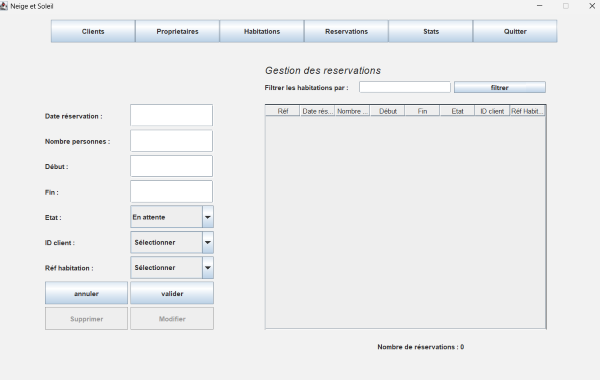Click the Réf column header
Image resolution: width=600 pixels, height=380 pixels.
pyautogui.click(x=283, y=111)
